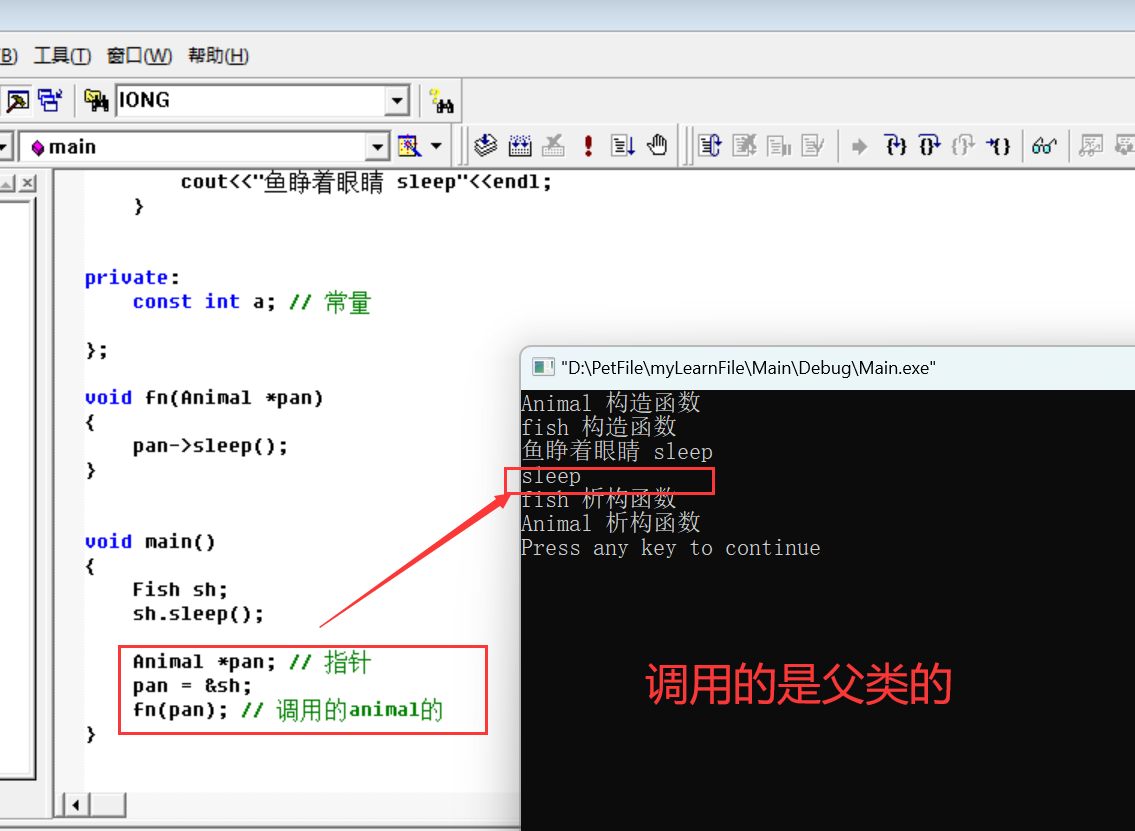Image resolution: width=1135 pixels, height=831 pixels.
Task: Click the Search help binoculars icon
Action: click(441, 101)
